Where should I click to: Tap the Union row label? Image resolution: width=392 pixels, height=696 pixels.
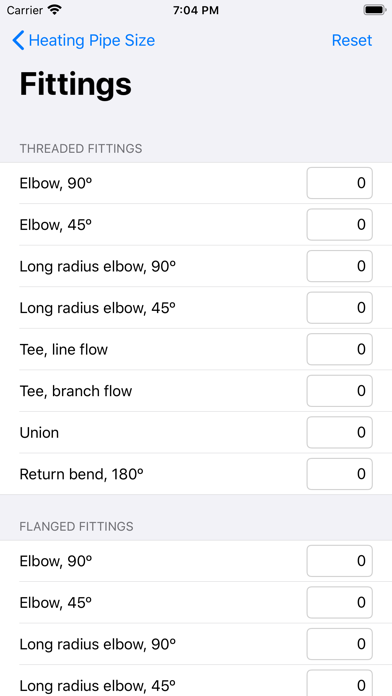click(x=39, y=432)
